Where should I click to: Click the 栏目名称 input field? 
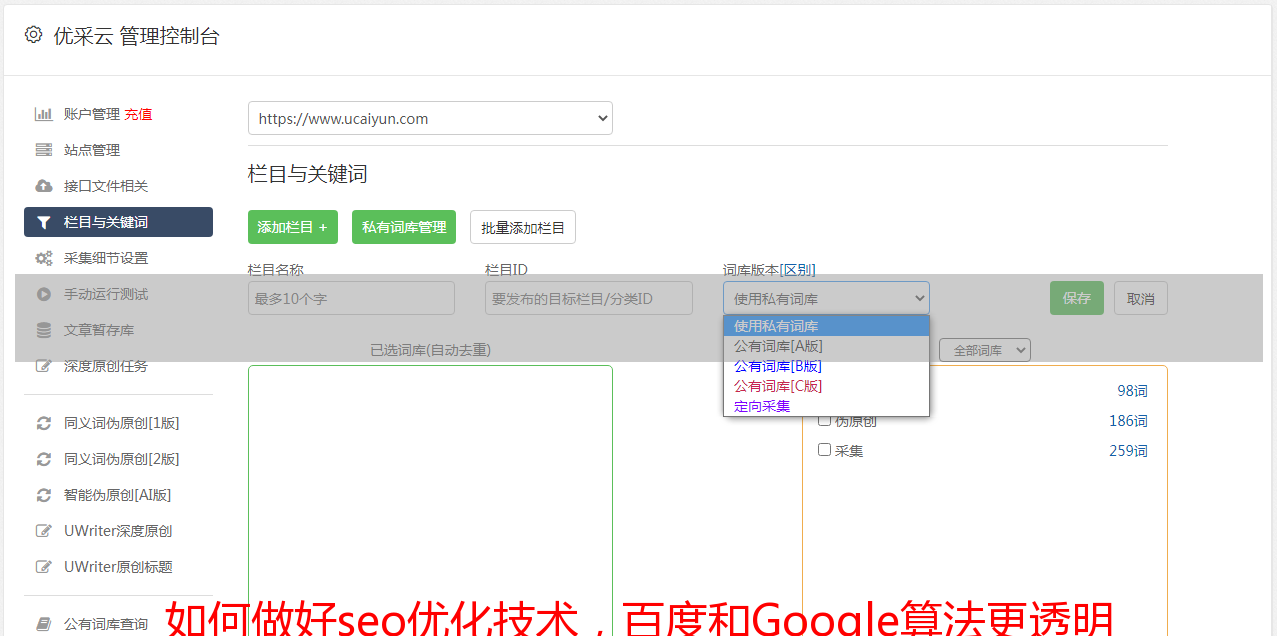351,298
